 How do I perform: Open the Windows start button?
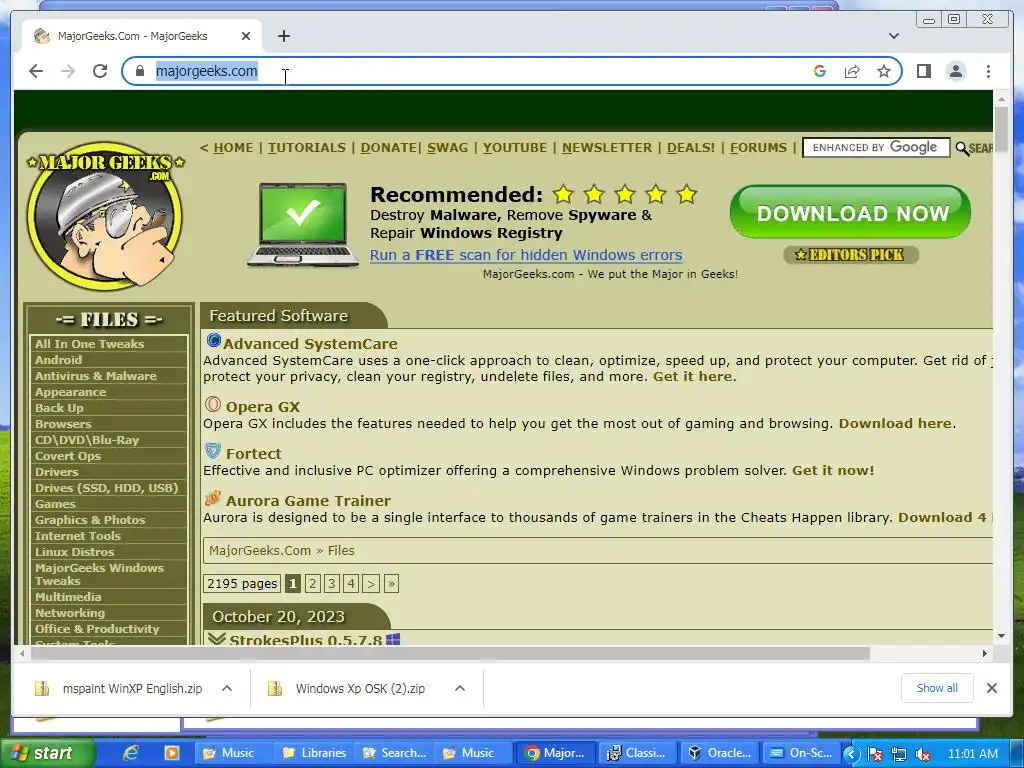pyautogui.click(x=47, y=753)
